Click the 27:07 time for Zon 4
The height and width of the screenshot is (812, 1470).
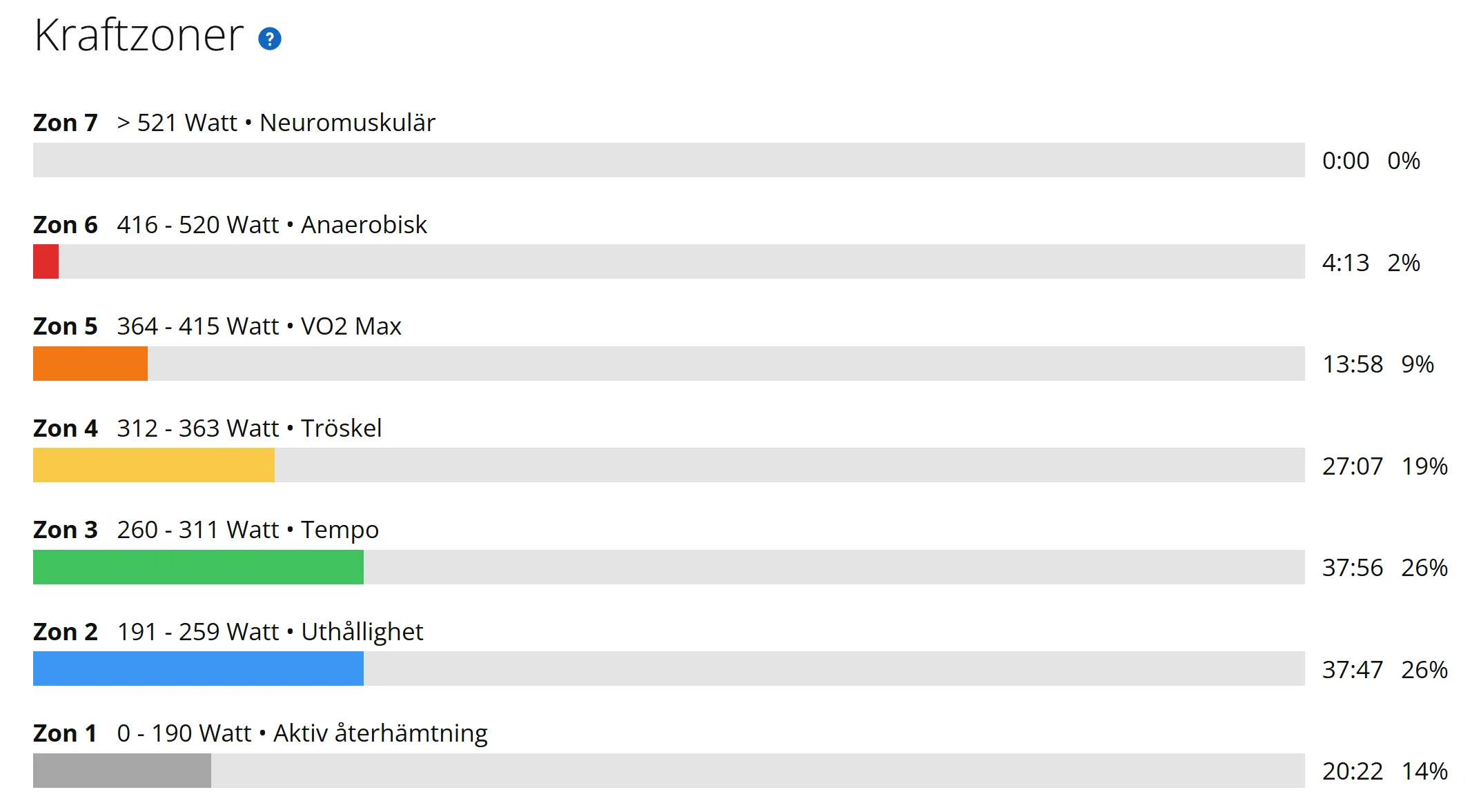tap(1353, 466)
